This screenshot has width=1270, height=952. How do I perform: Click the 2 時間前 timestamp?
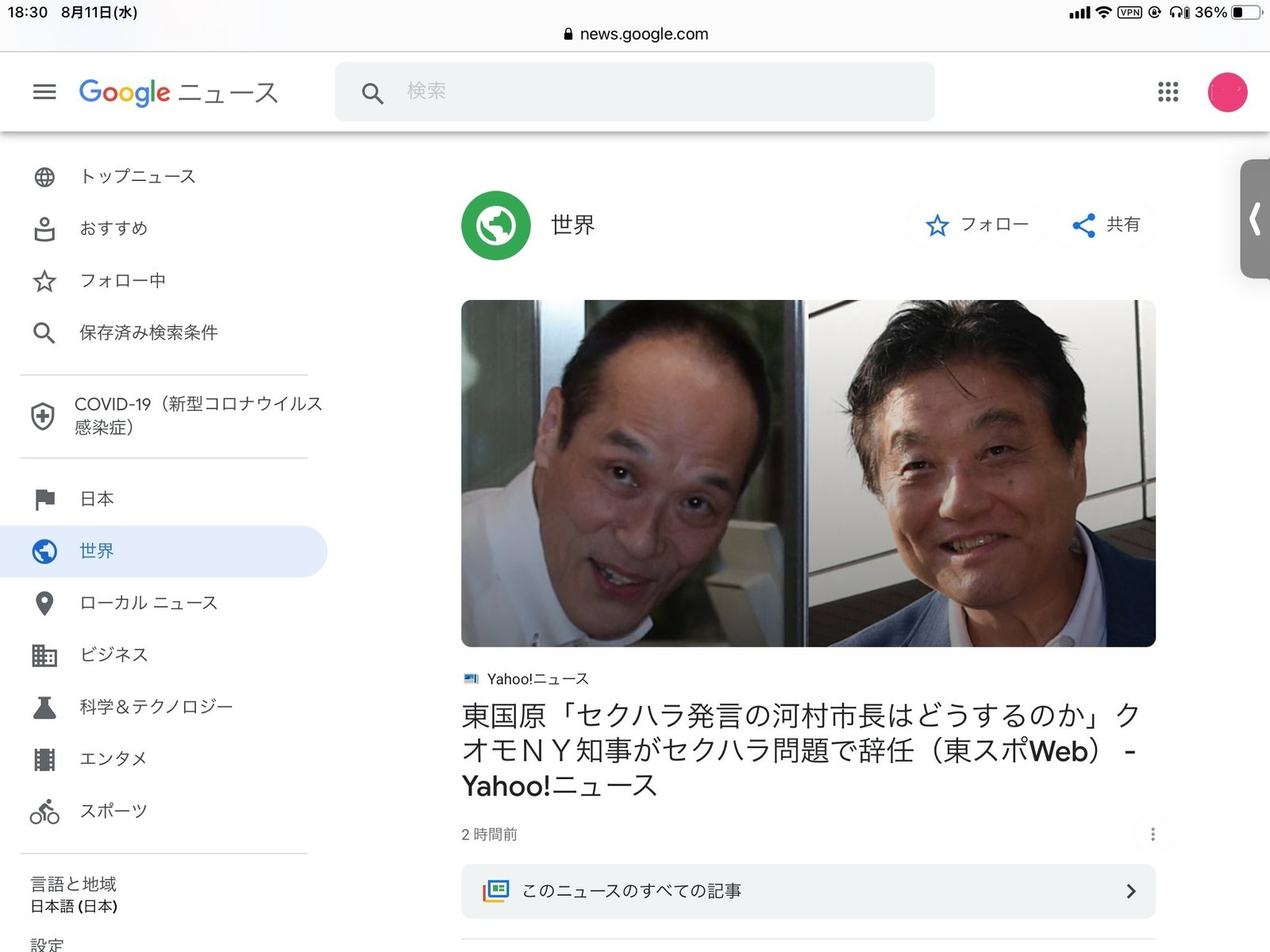click(489, 835)
